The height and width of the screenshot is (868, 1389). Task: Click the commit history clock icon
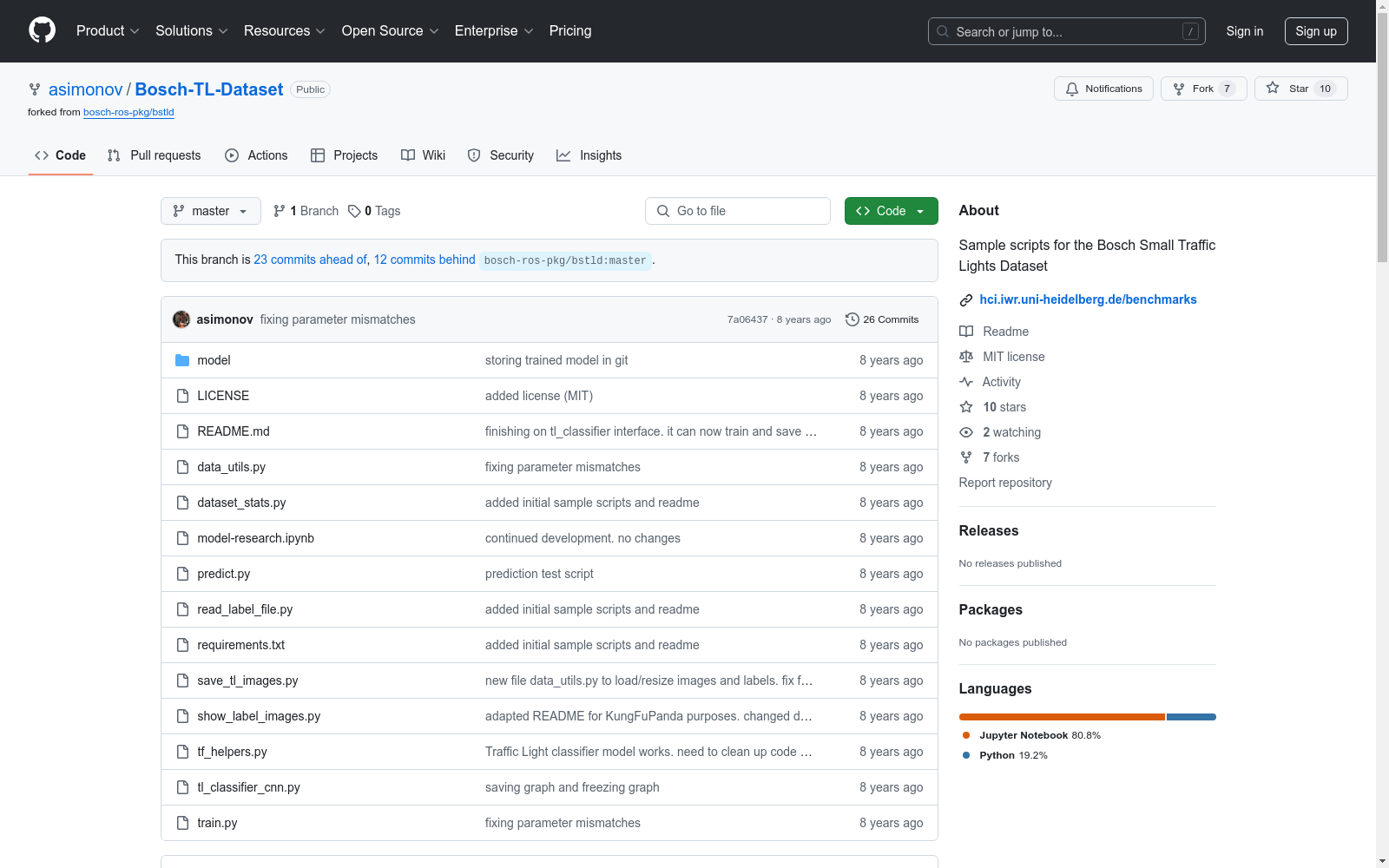tap(852, 319)
